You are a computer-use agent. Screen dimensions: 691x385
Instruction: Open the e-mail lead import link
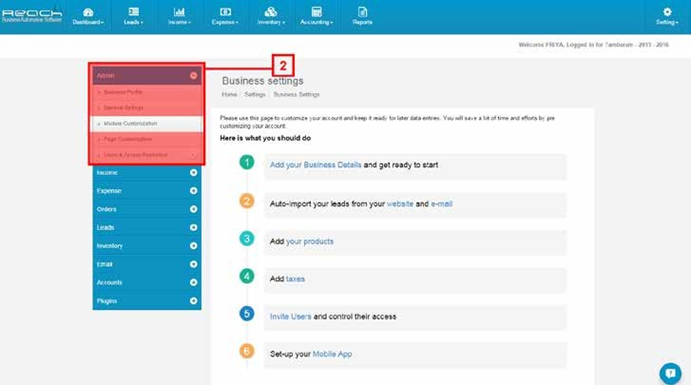point(442,204)
